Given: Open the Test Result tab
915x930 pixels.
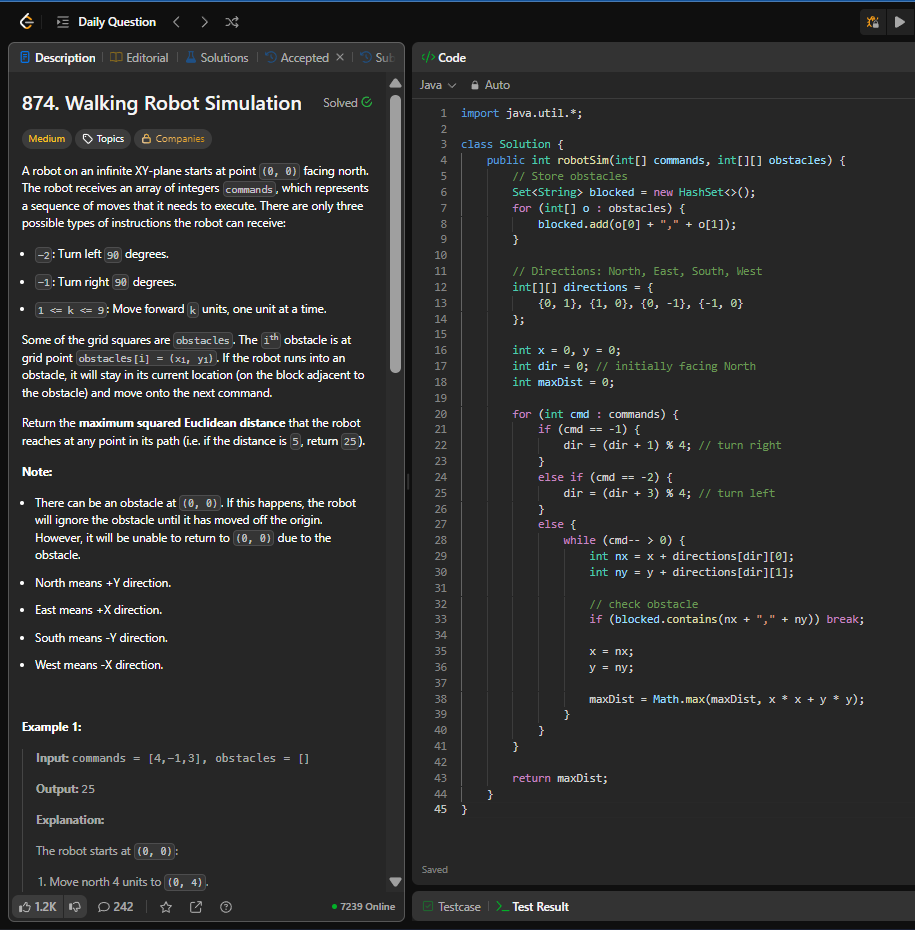Looking at the screenshot, I should click(x=533, y=906).
